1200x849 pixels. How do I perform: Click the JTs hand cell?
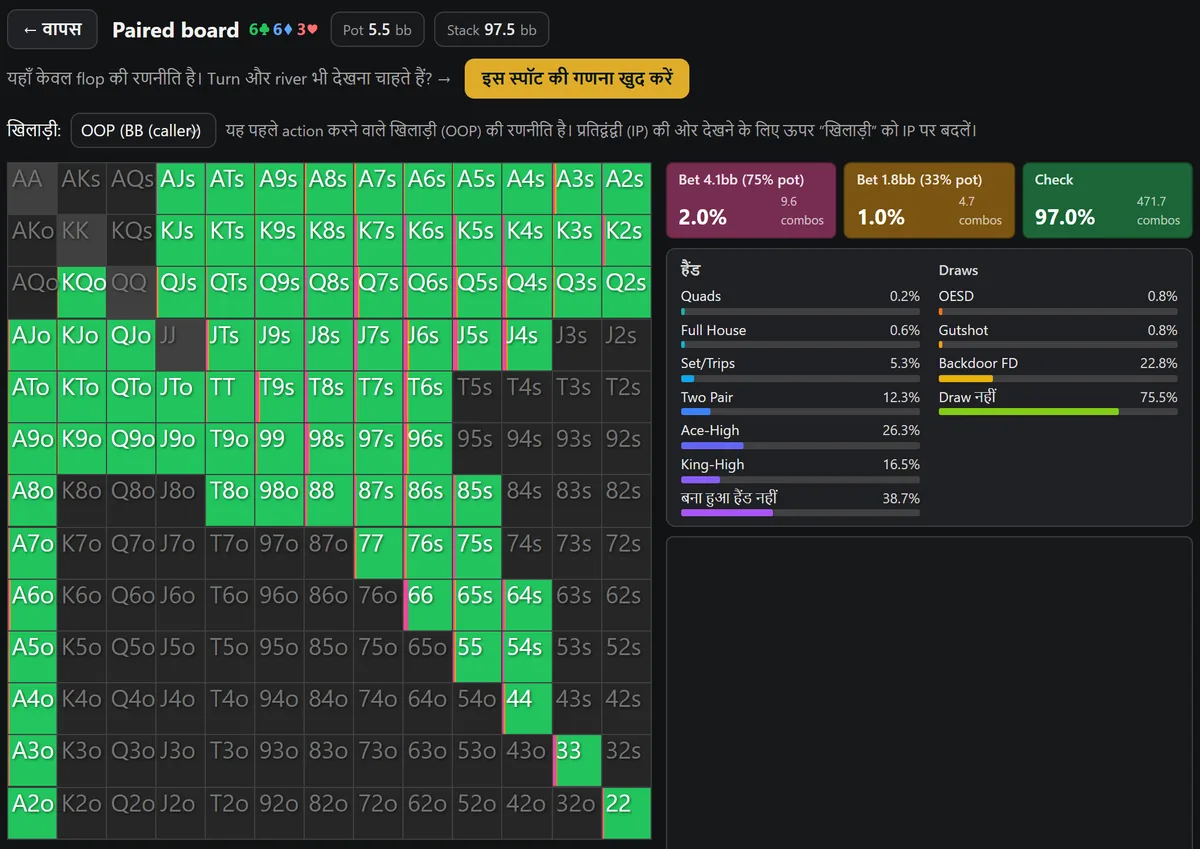[230, 344]
